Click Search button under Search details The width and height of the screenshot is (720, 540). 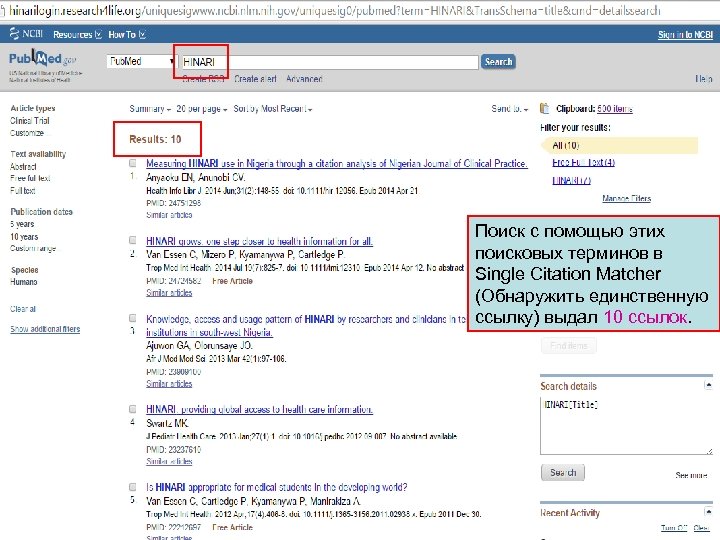point(563,472)
